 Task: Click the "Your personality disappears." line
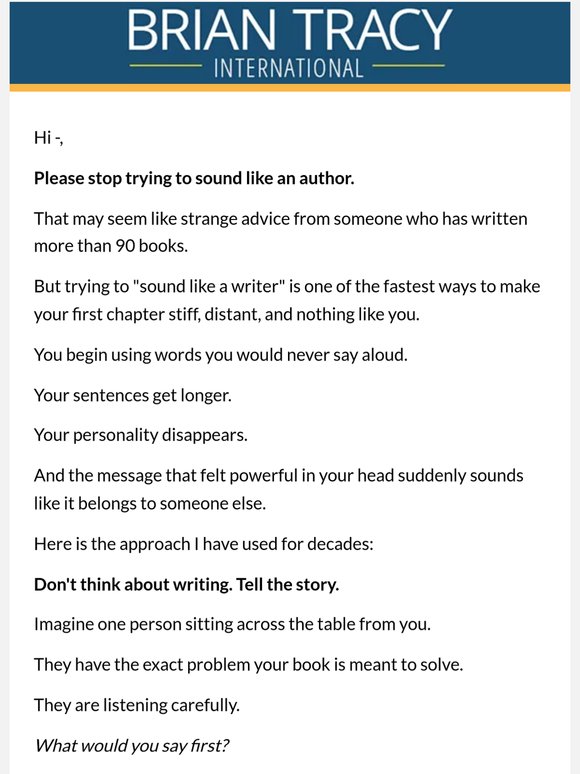[x=141, y=435]
